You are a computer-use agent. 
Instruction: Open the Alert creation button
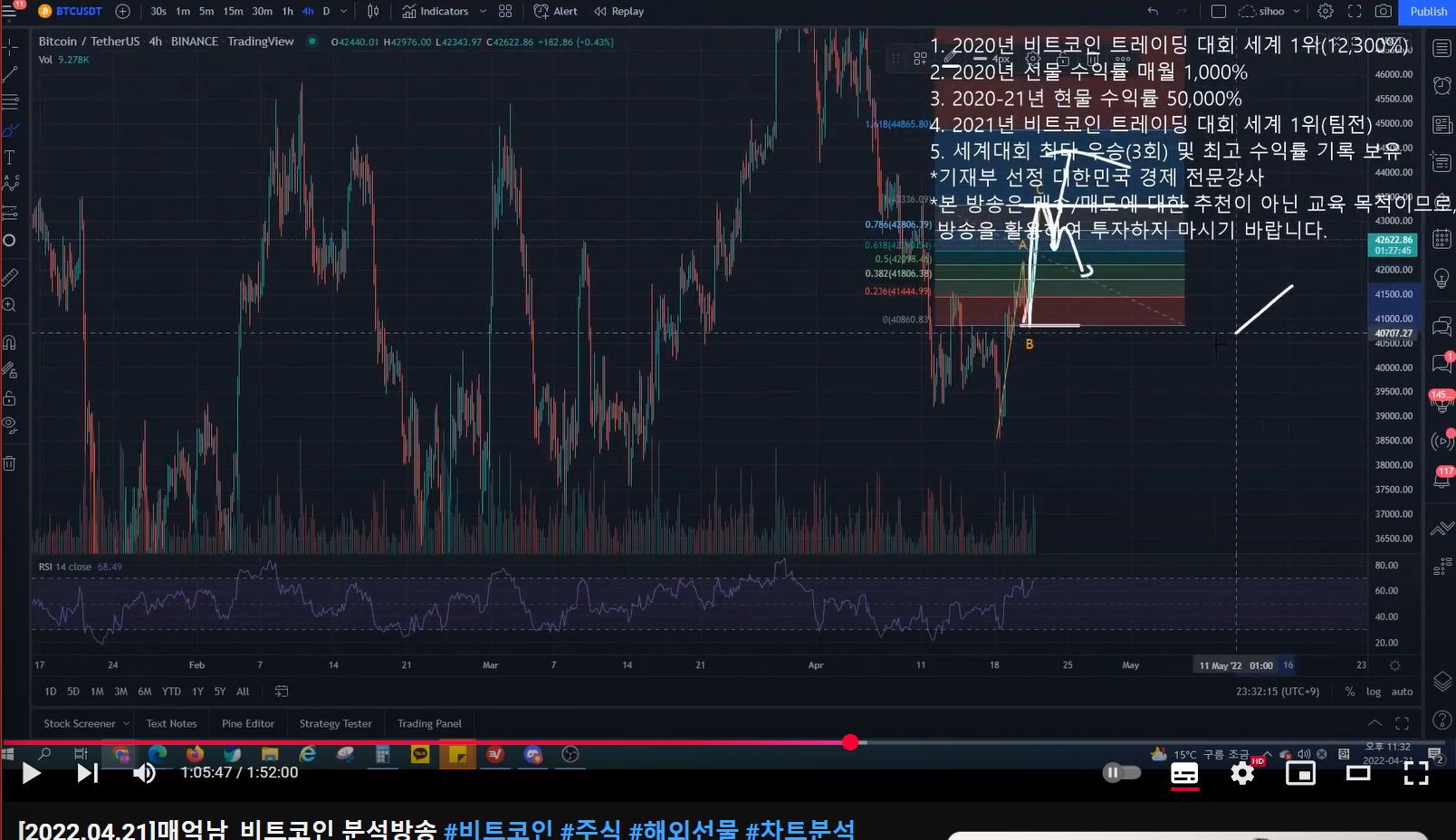556,12
